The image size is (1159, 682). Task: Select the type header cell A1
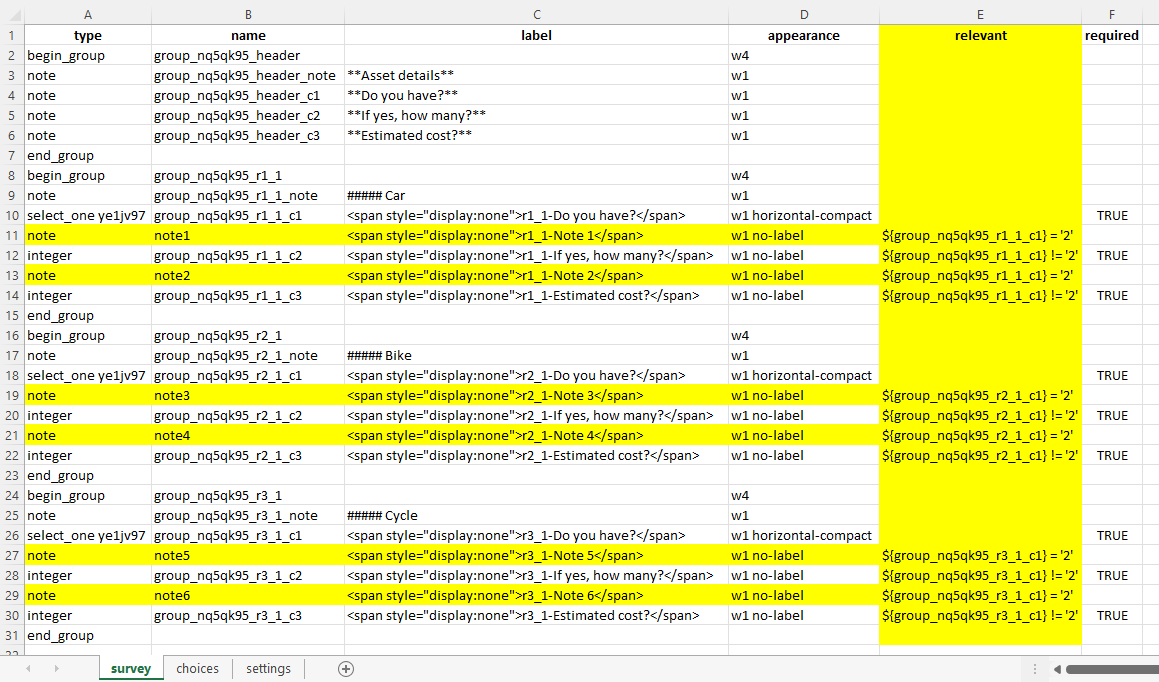[x=88, y=35]
